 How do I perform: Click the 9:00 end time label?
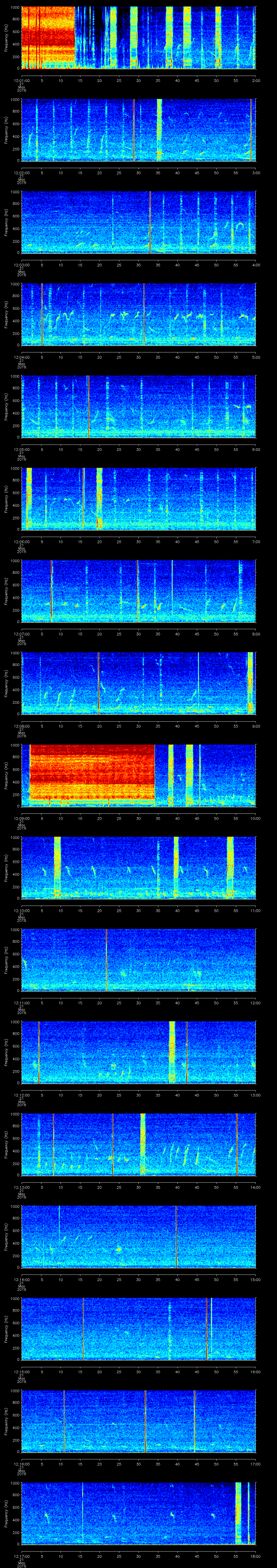tap(256, 726)
